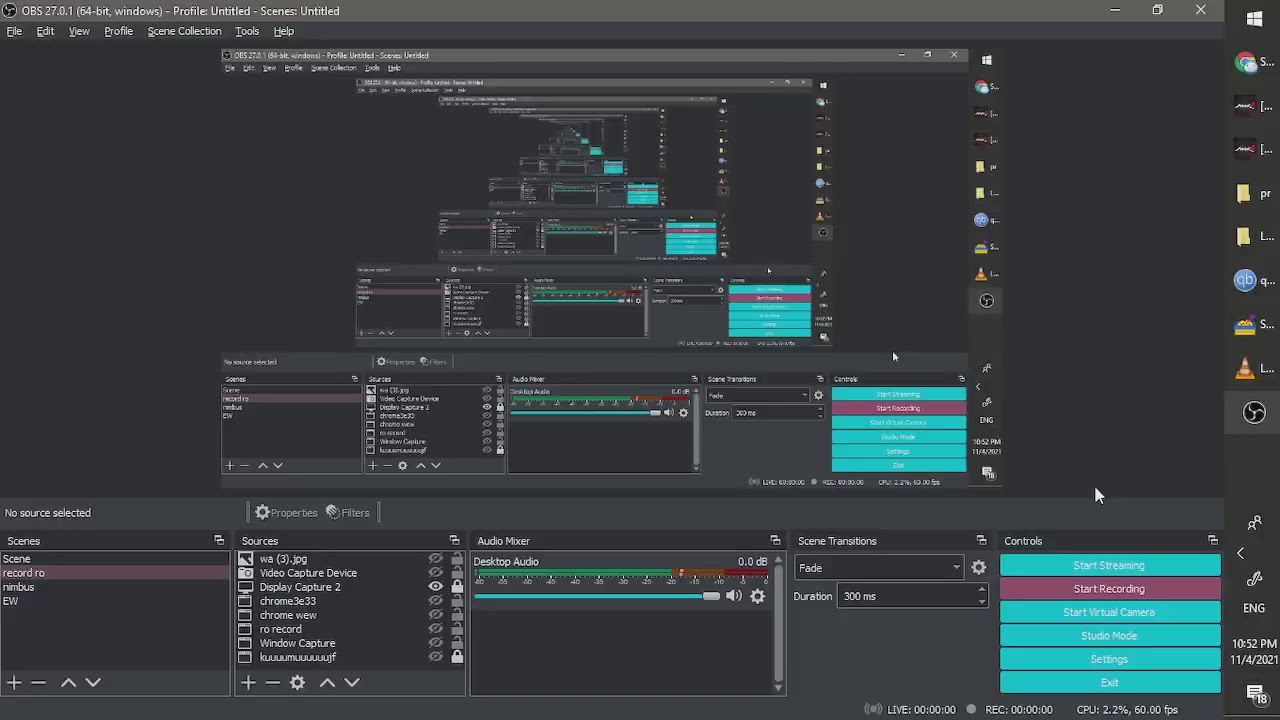Image resolution: width=1280 pixels, height=720 pixels.
Task: Open the View menu
Action: (x=79, y=31)
